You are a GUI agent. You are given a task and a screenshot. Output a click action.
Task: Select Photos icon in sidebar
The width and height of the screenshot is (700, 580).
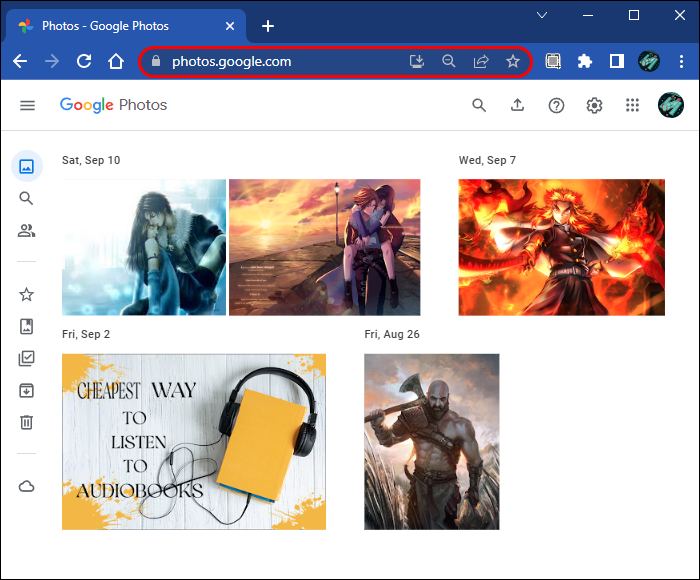(x=27, y=167)
